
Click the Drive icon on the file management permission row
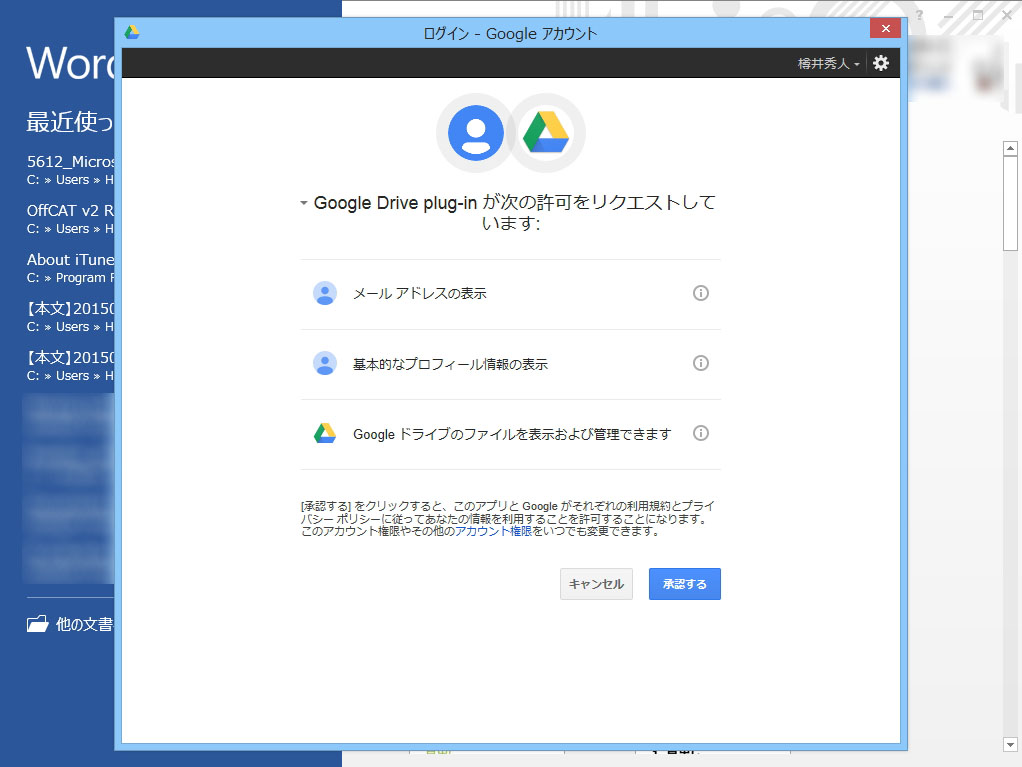click(323, 433)
